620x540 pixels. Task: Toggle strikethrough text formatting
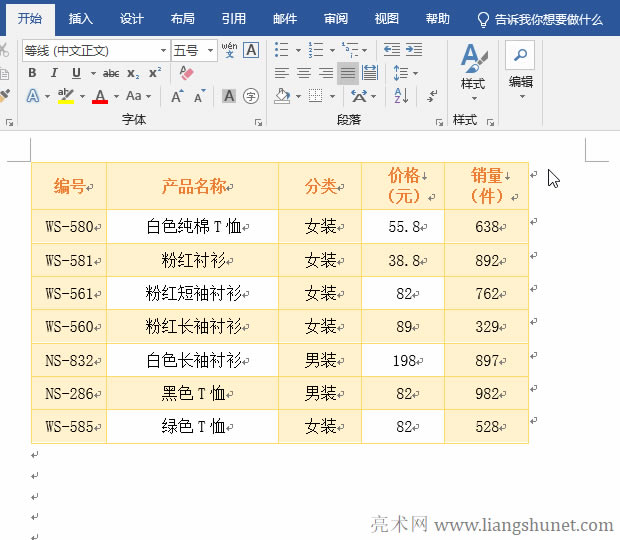click(111, 73)
